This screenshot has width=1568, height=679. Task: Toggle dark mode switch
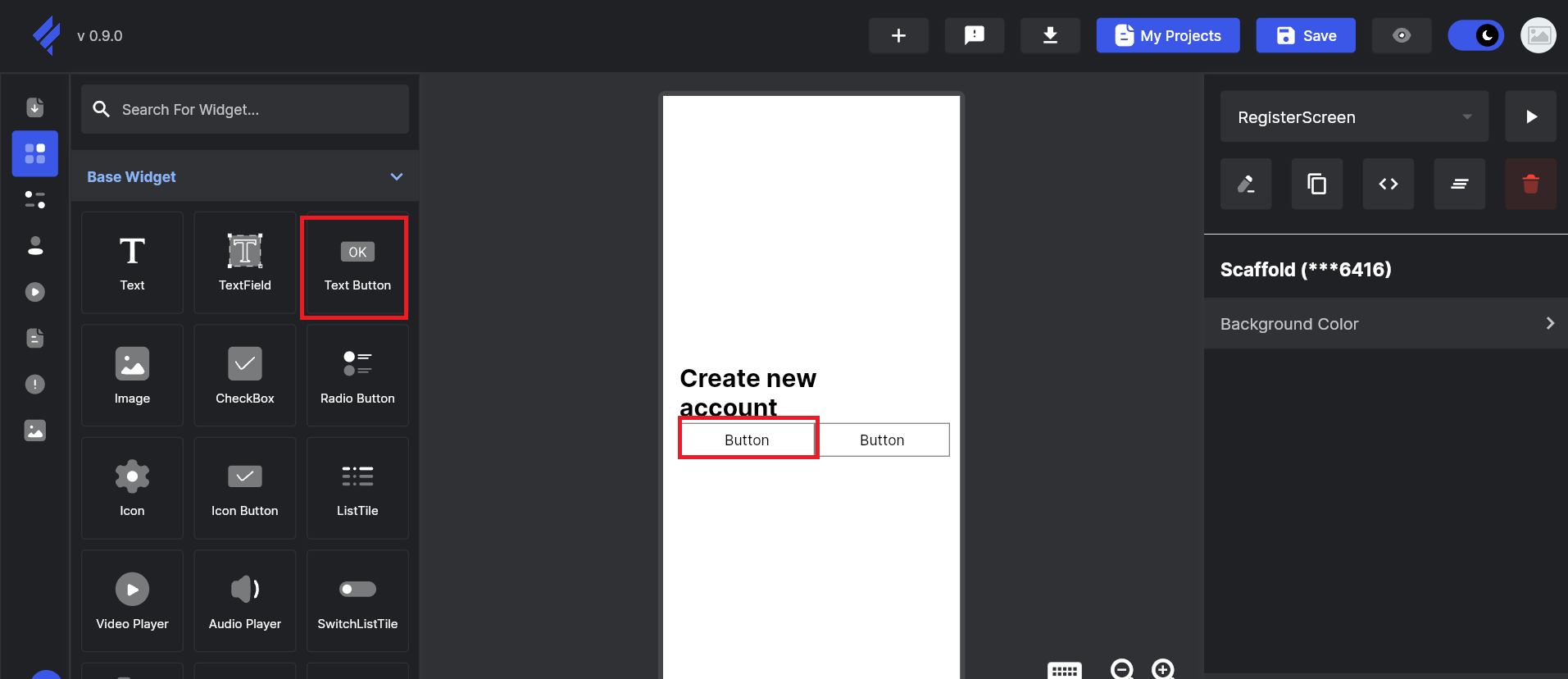click(1475, 35)
